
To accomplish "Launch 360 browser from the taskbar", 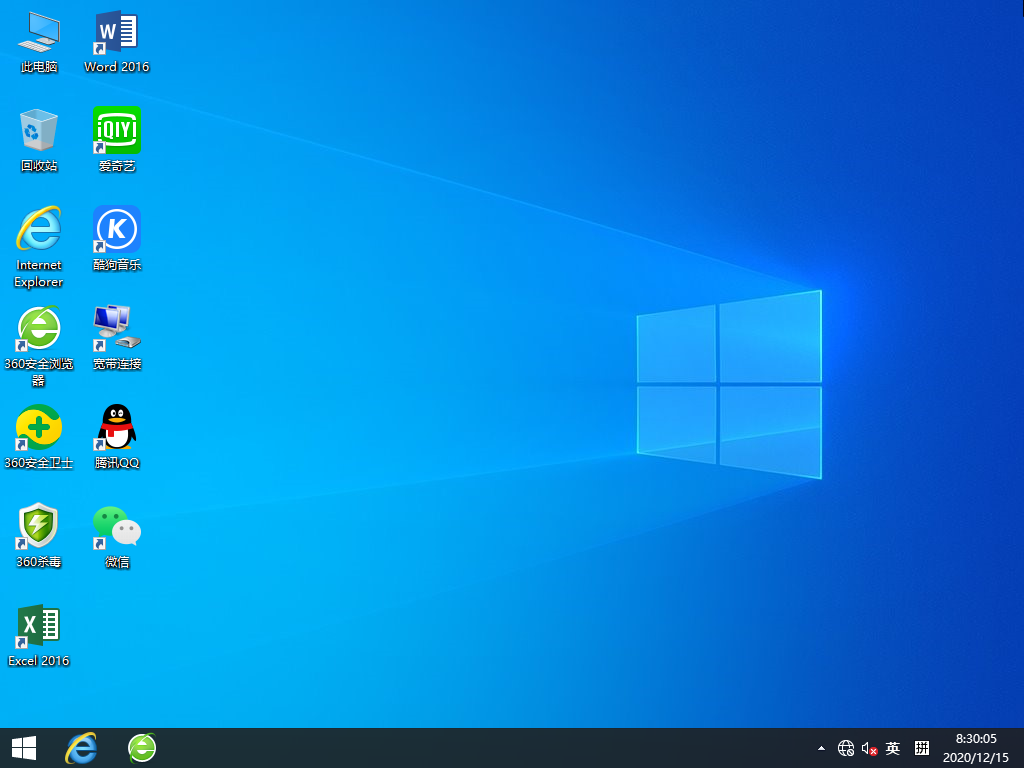I will coord(142,748).
